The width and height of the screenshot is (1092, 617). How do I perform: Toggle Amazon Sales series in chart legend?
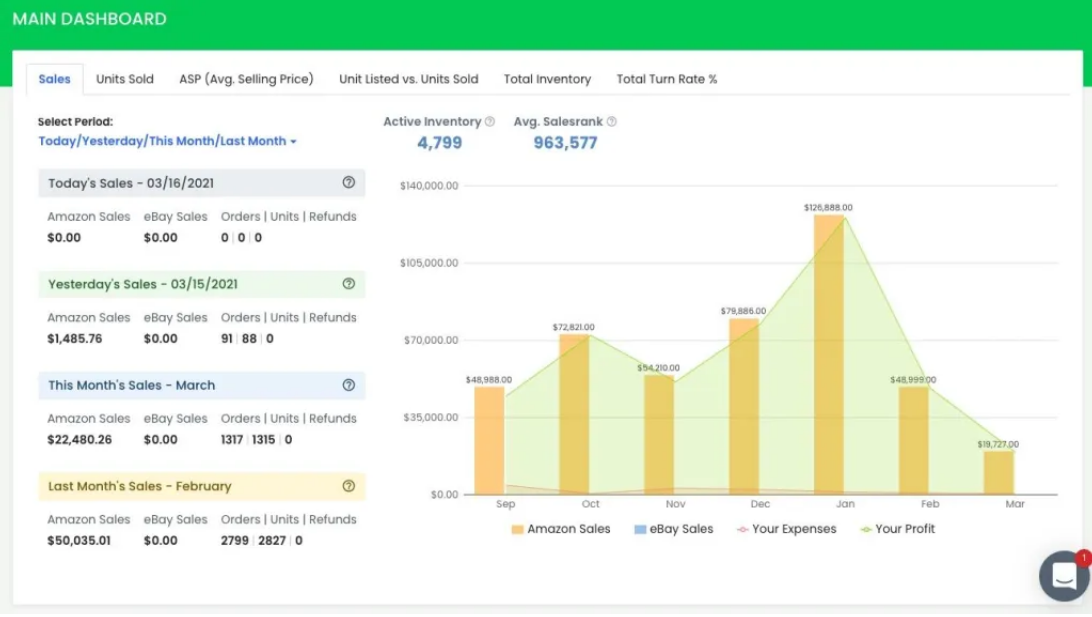560,529
